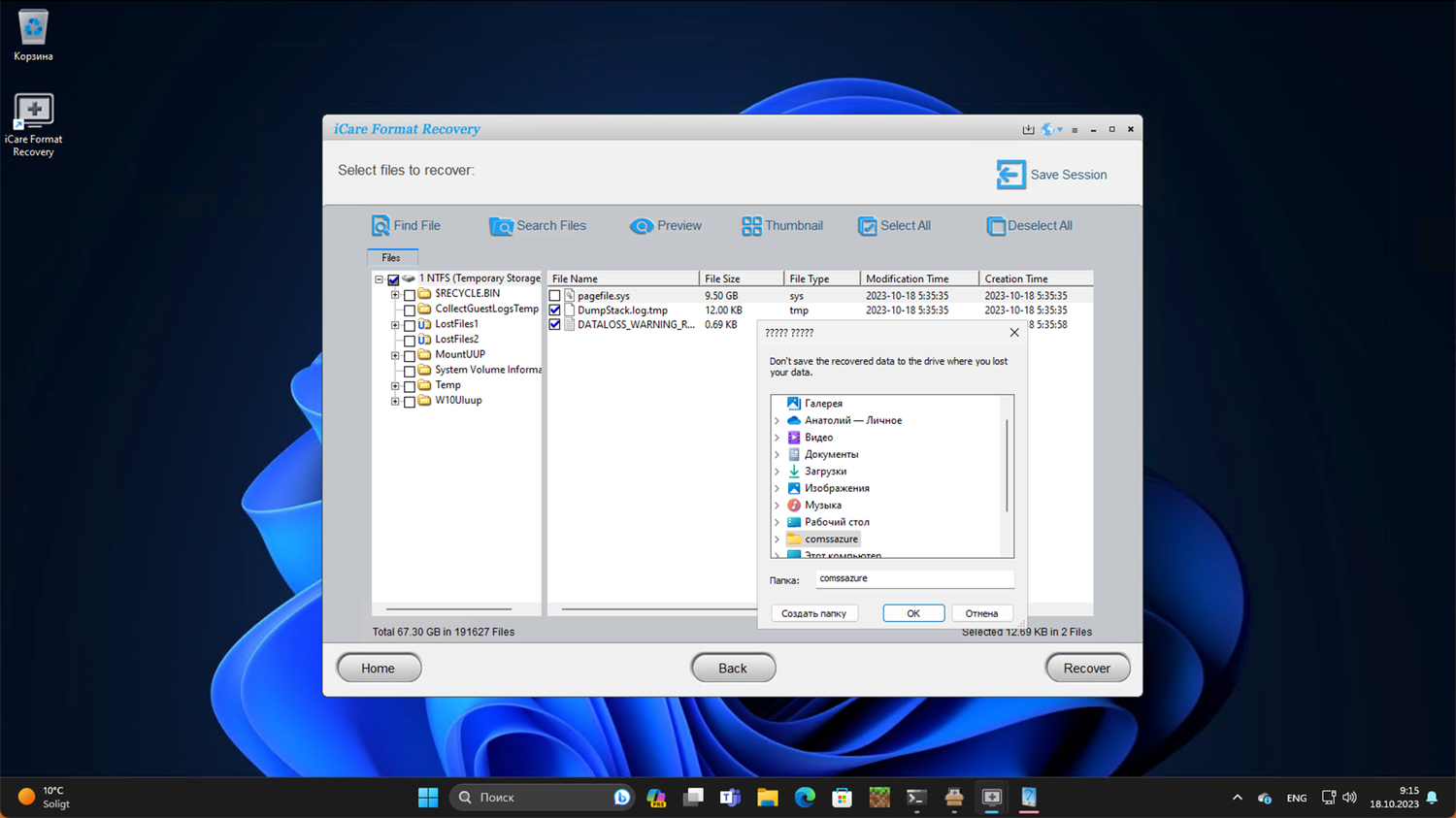Image resolution: width=1456 pixels, height=818 pixels.
Task: Open the iCare title bar menu icon
Action: tap(1075, 130)
